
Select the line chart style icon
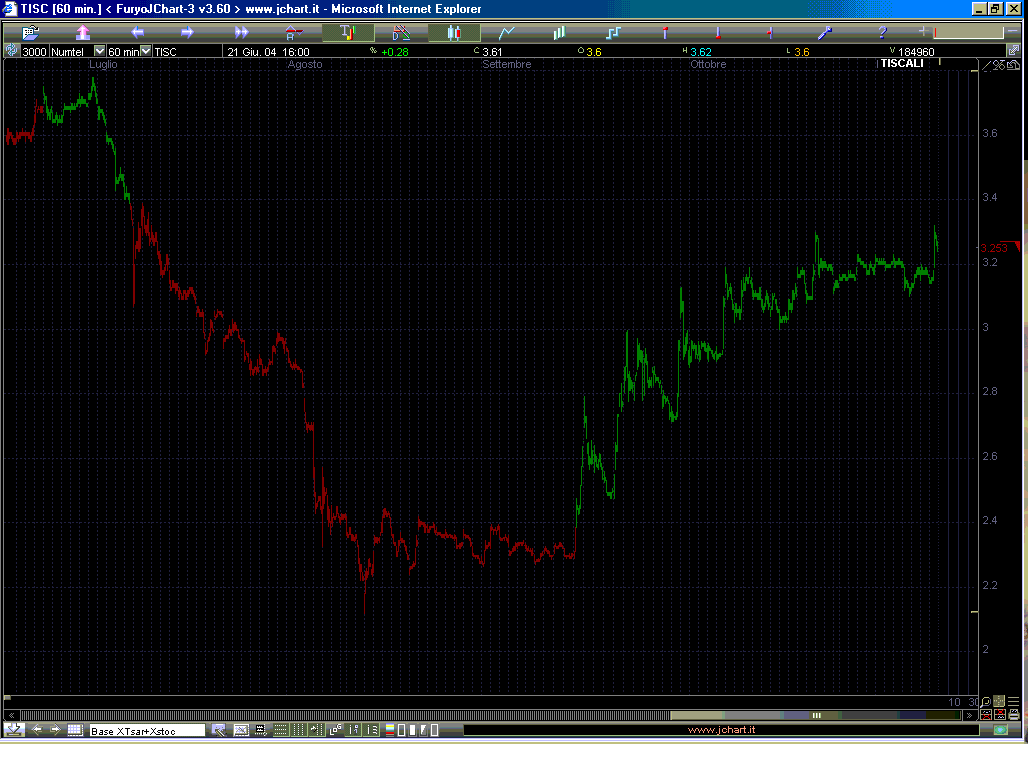507,33
